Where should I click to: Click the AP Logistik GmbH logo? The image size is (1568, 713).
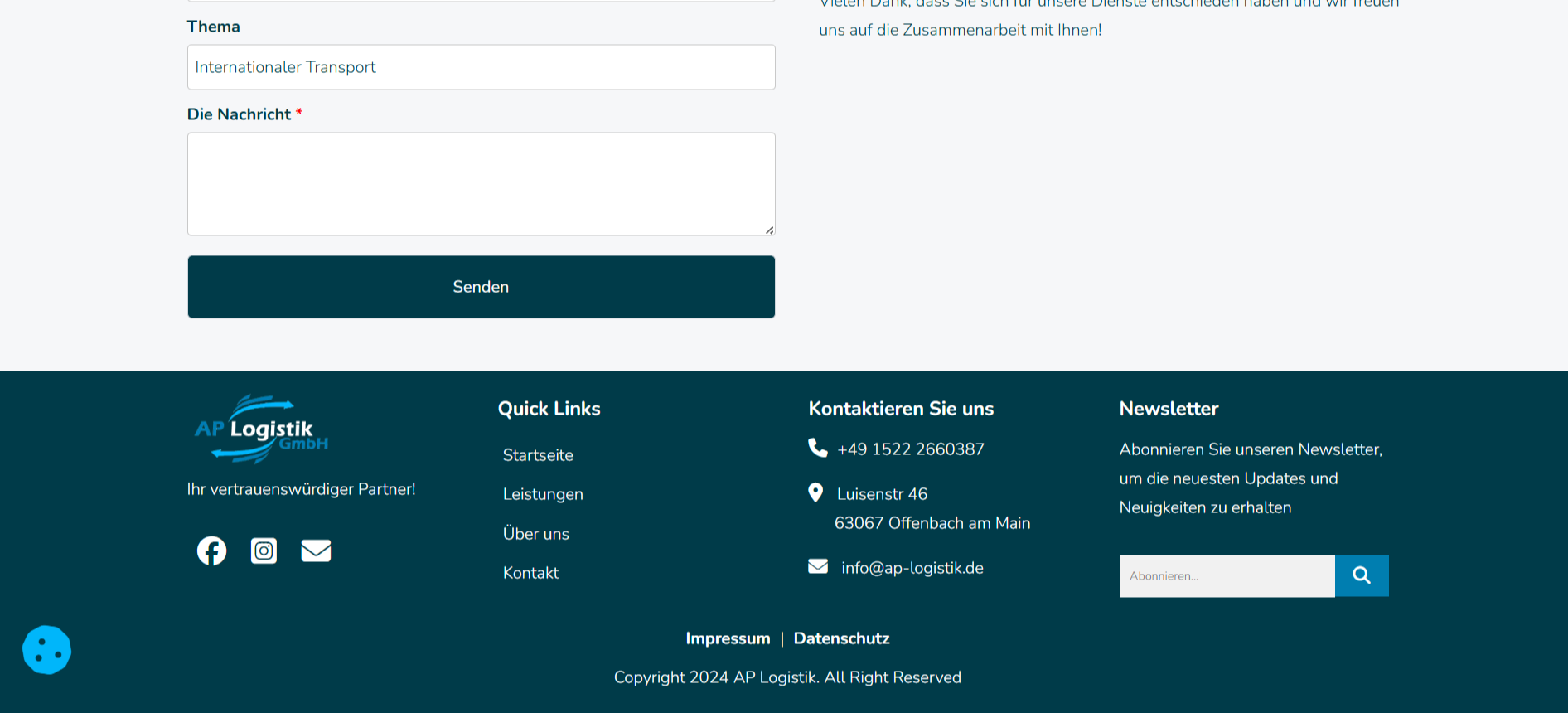tap(261, 429)
